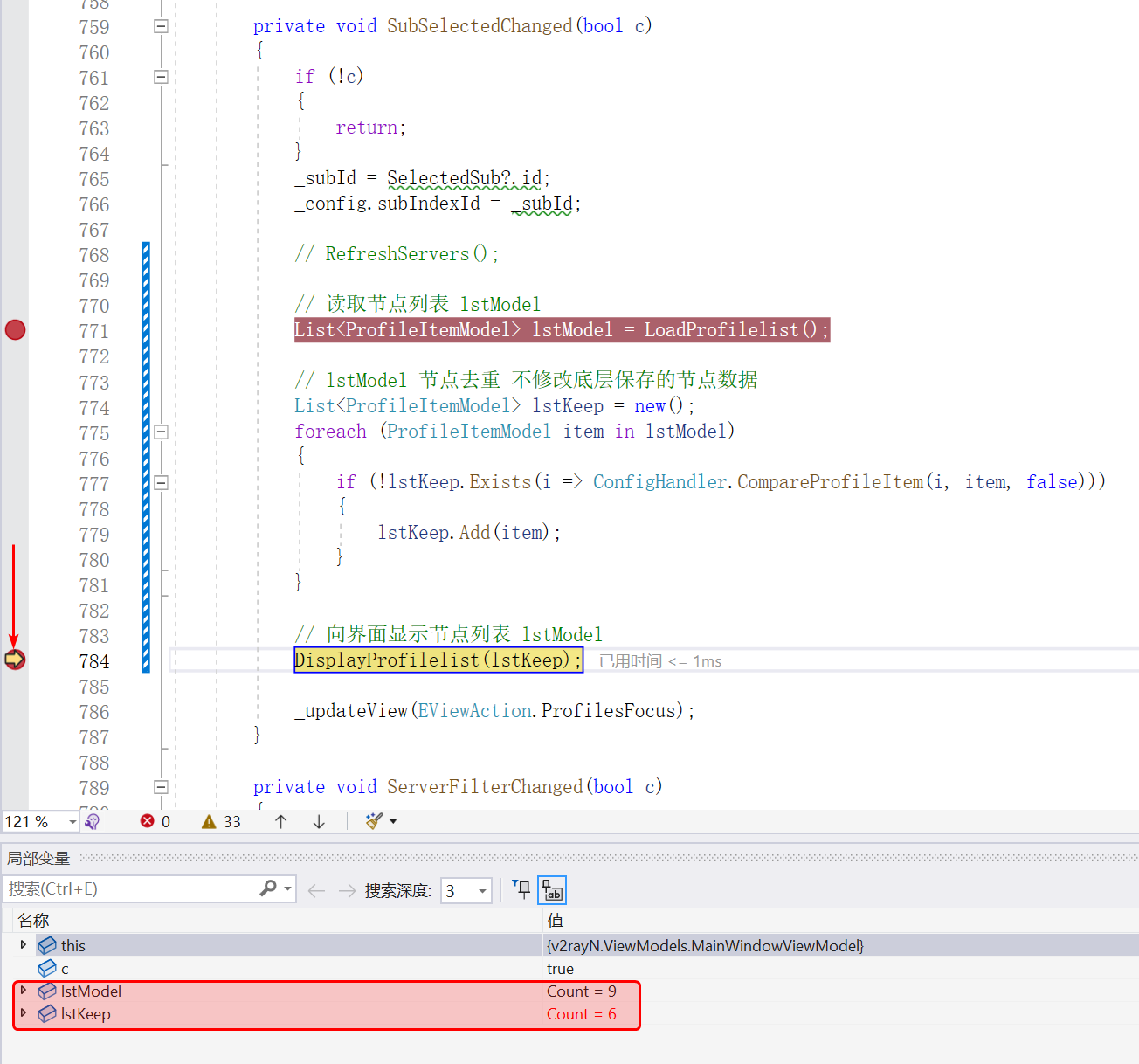Click the current statement arrow at line 784
Screen dimensions: 1139x1064
tap(15, 660)
